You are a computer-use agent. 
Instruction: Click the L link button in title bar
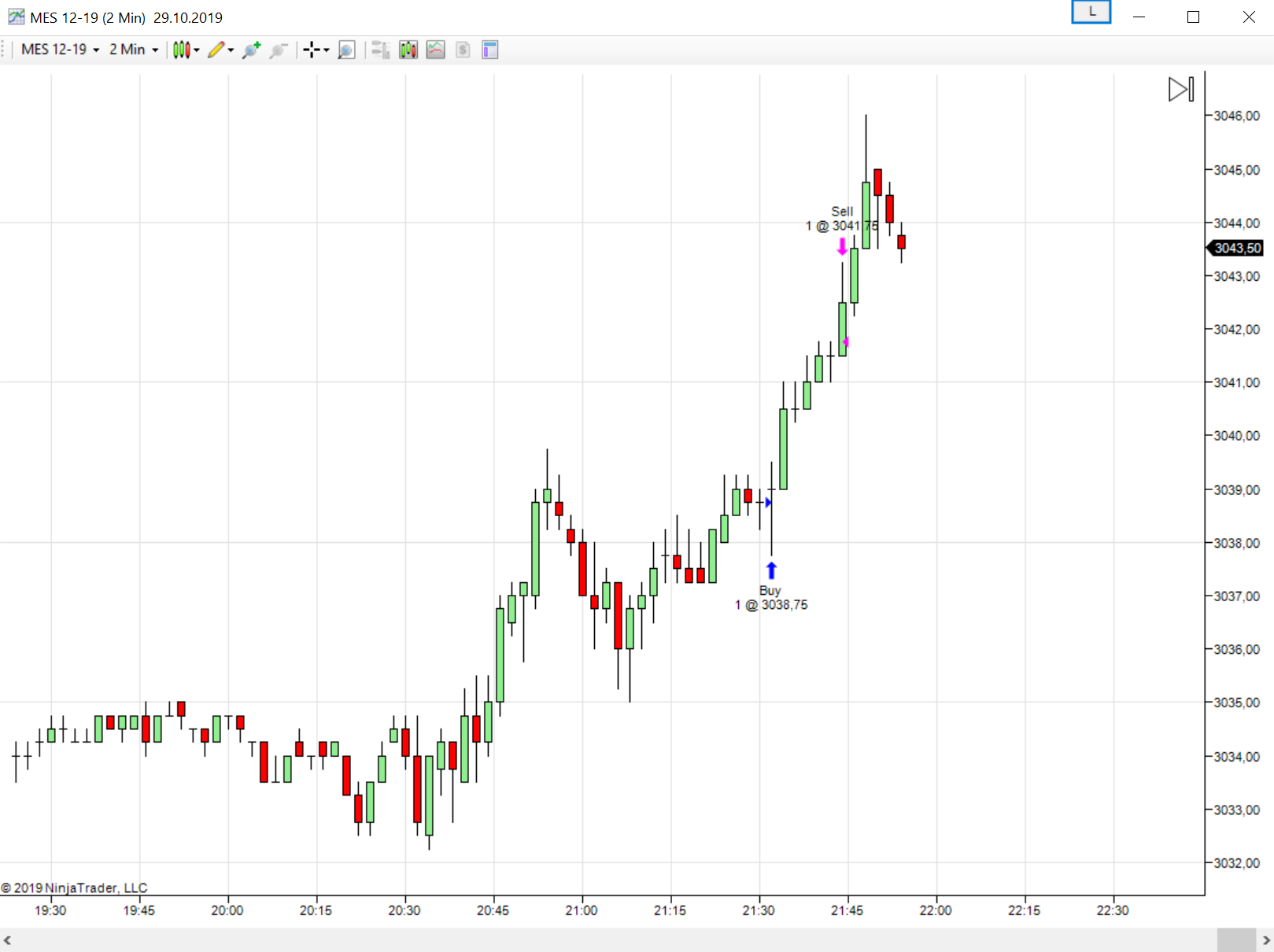1091,12
